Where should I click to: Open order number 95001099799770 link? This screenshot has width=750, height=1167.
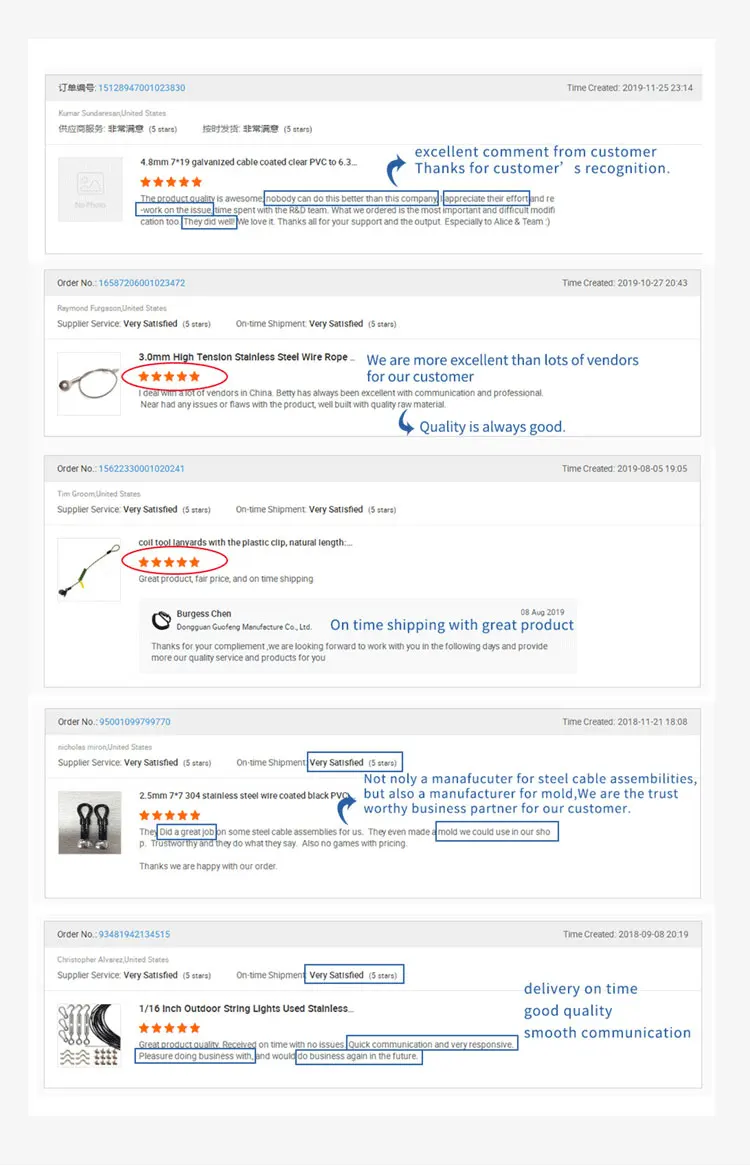134,722
